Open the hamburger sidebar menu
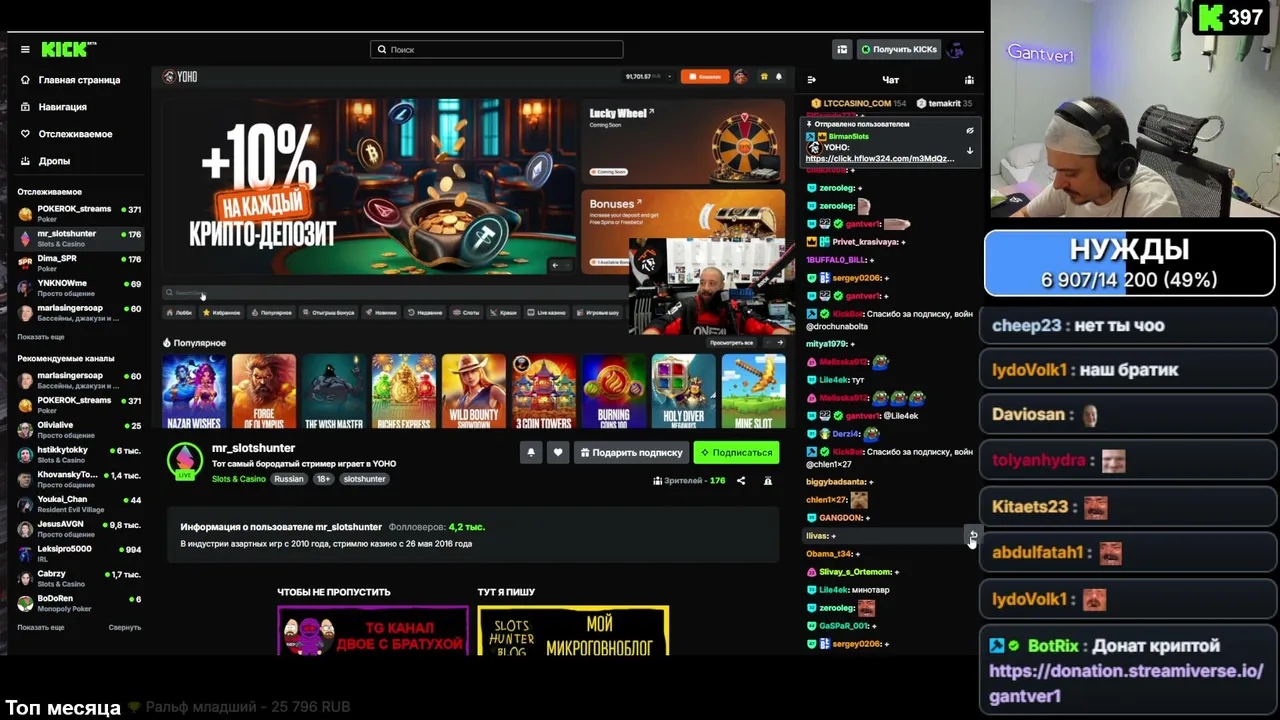Screen dimensions: 1280x720 click(25, 49)
